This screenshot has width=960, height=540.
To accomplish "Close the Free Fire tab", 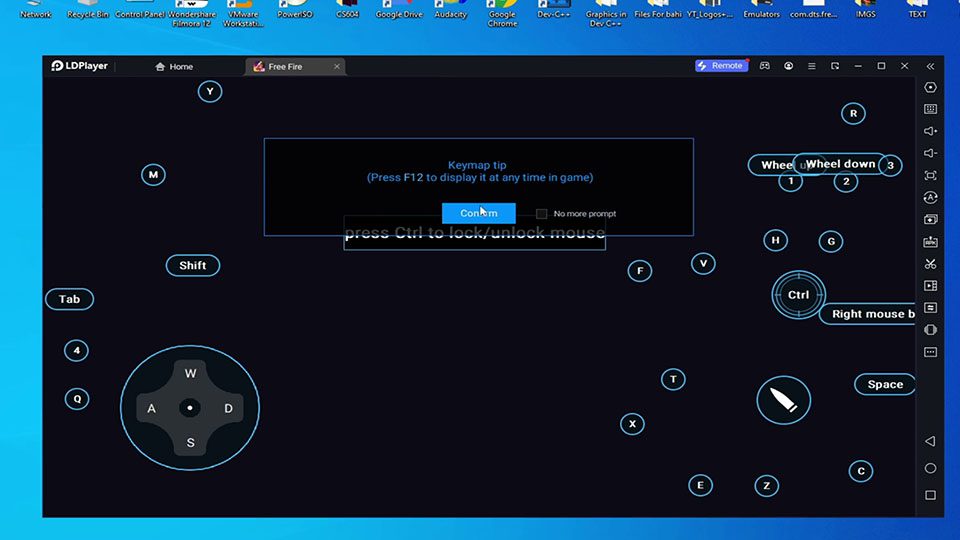I will click(337, 67).
